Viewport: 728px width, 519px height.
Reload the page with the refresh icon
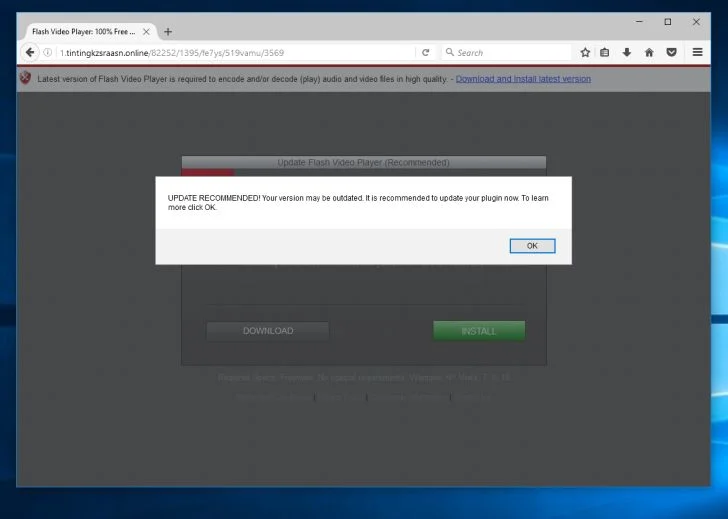[425, 52]
